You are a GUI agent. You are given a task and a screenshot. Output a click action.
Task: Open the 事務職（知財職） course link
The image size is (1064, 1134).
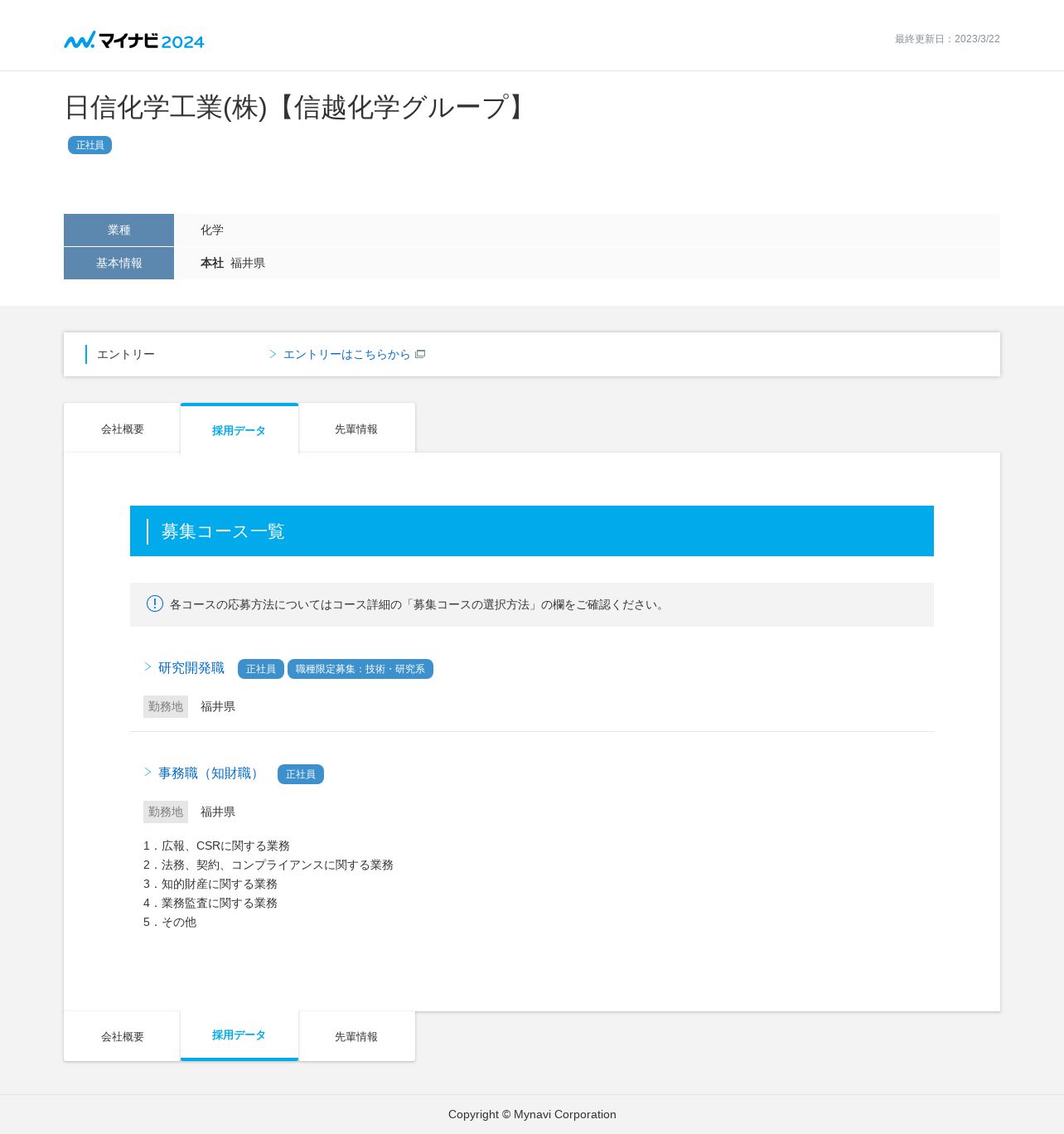(x=211, y=773)
